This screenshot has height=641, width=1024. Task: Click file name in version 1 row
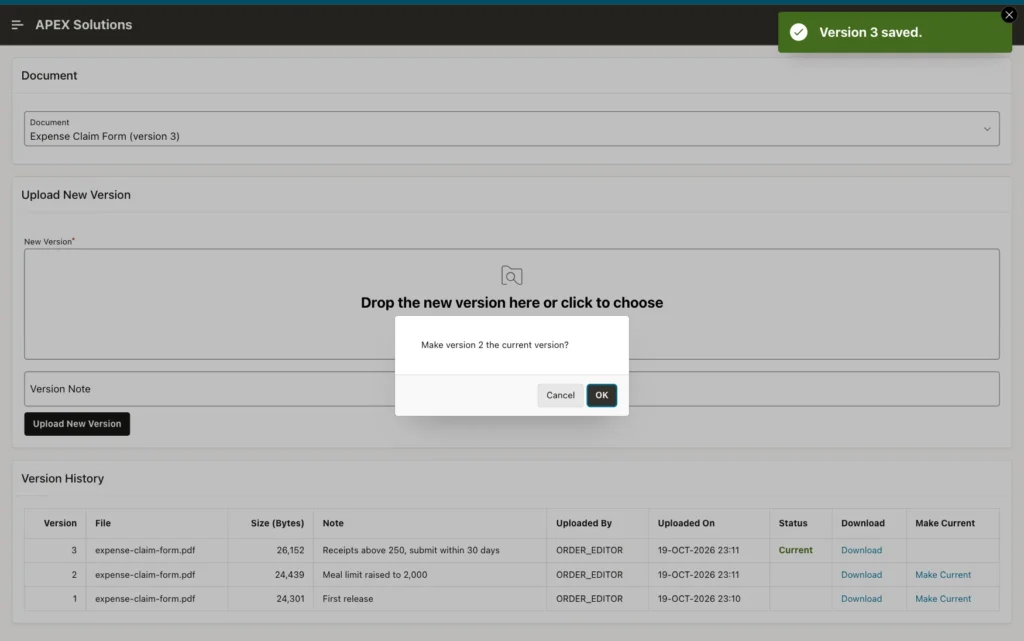pyautogui.click(x=144, y=599)
